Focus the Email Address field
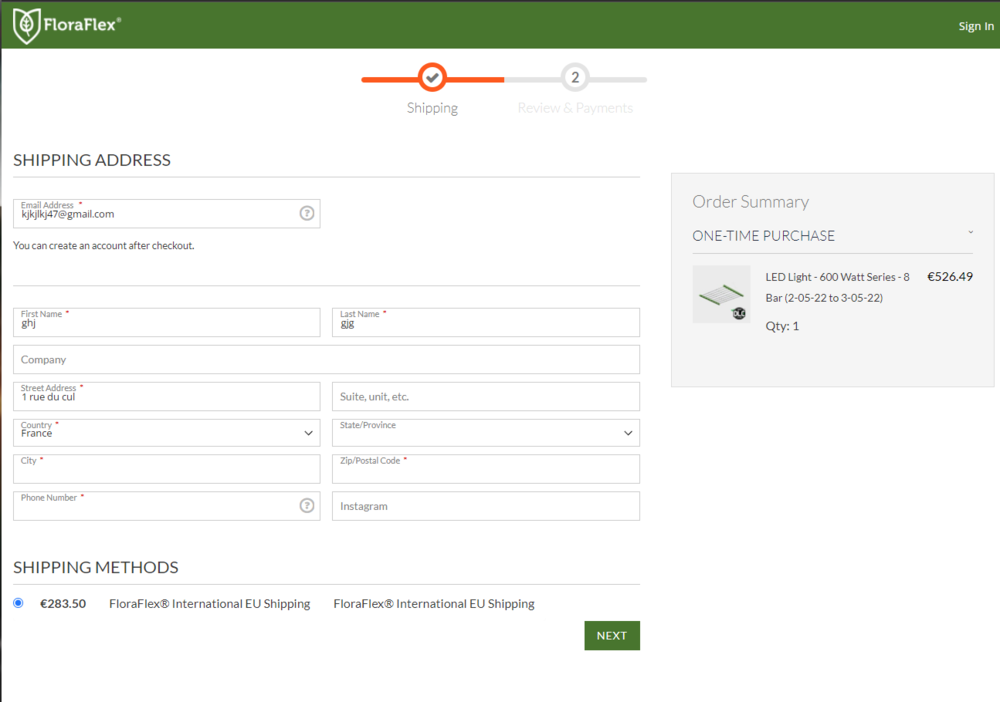Screen dimensions: 1000x702 click(166, 213)
